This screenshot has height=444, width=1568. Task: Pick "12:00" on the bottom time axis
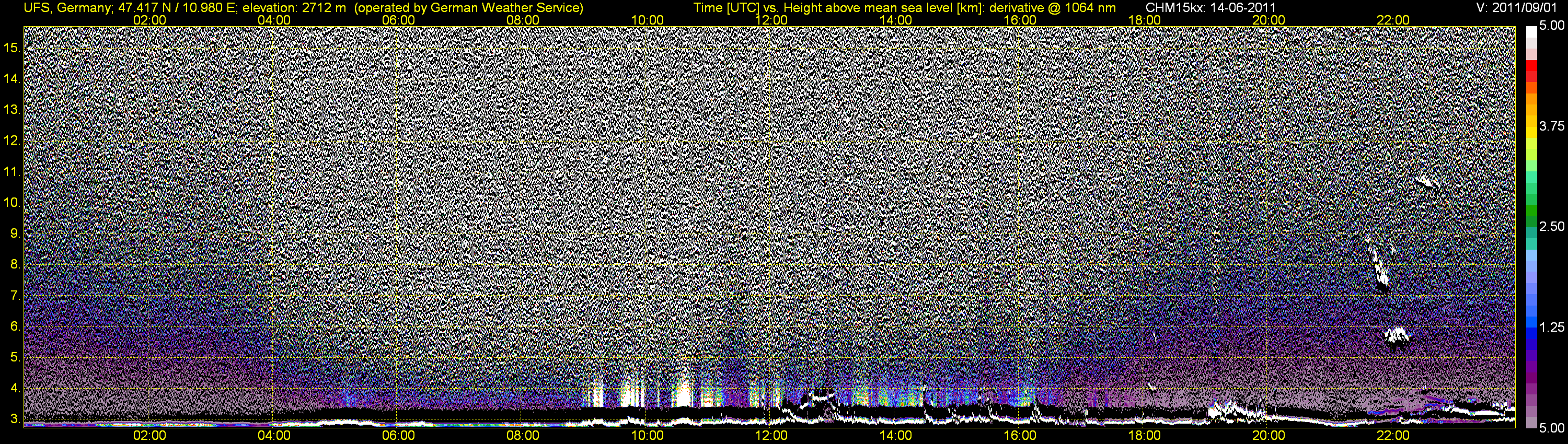771,436
